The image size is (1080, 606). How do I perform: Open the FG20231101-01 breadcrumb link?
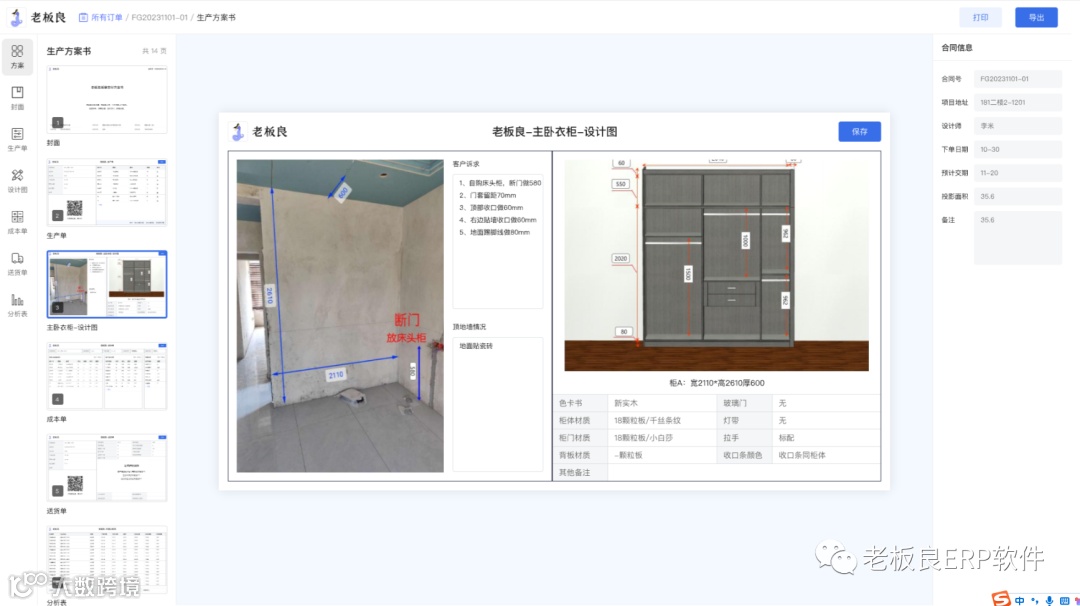tap(159, 17)
